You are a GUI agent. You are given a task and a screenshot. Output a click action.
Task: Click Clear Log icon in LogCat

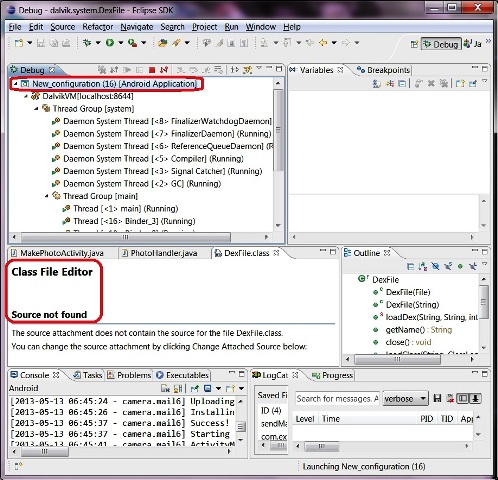pos(450,398)
